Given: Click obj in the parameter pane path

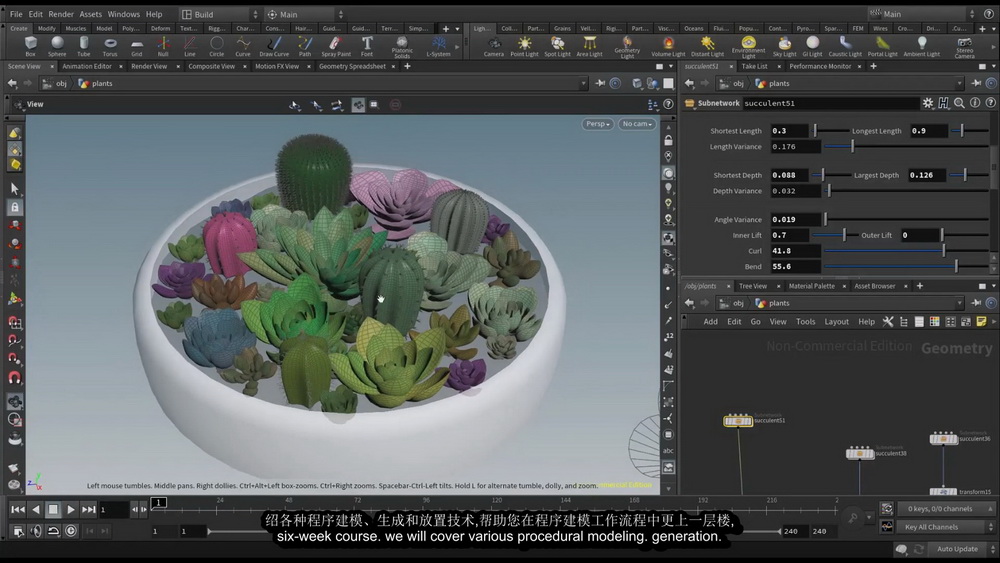Looking at the screenshot, I should coord(733,84).
